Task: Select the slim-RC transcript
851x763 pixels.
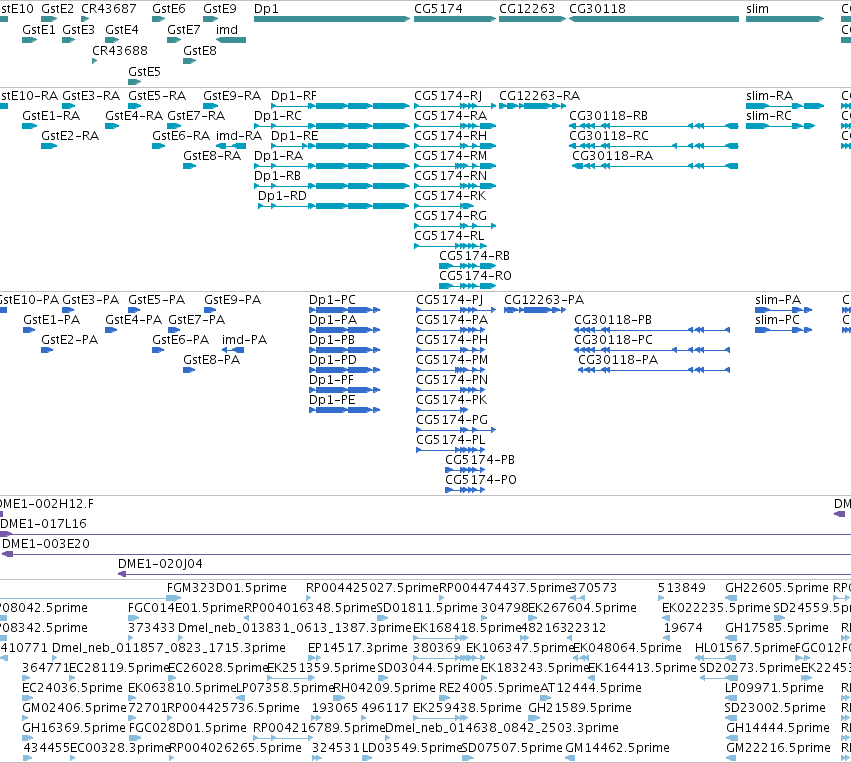Action: [x=780, y=126]
